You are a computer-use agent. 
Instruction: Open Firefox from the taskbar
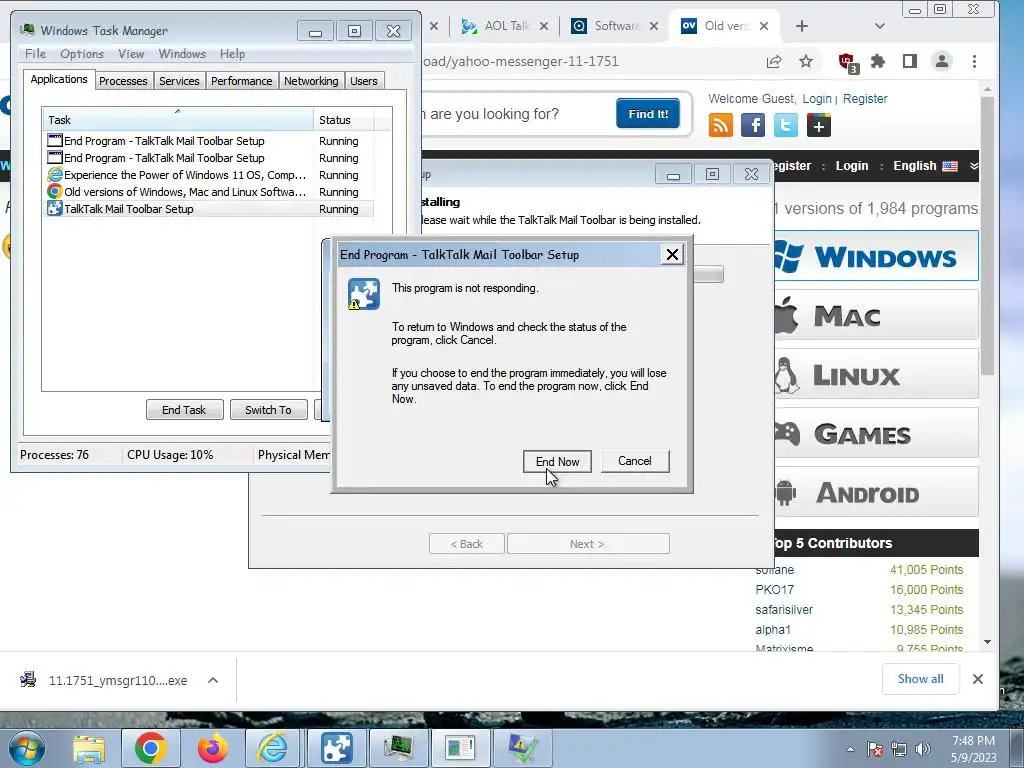pos(213,748)
